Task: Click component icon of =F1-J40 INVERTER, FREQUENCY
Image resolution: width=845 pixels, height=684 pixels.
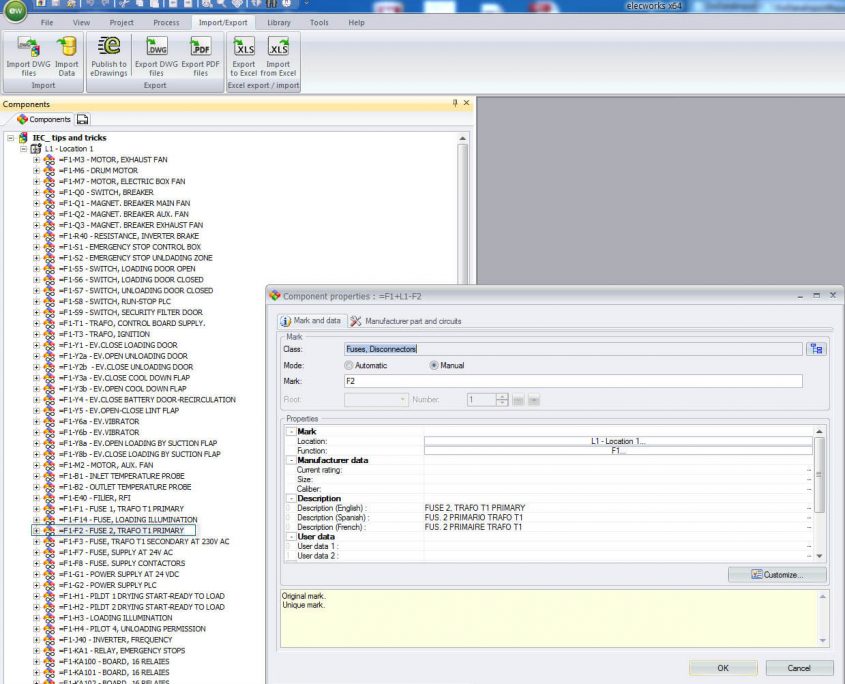Action: click(x=49, y=640)
